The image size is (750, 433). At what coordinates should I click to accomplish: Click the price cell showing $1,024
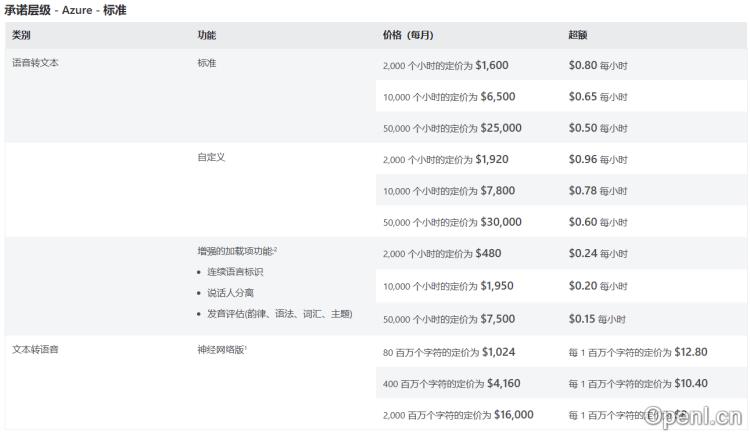coord(449,352)
